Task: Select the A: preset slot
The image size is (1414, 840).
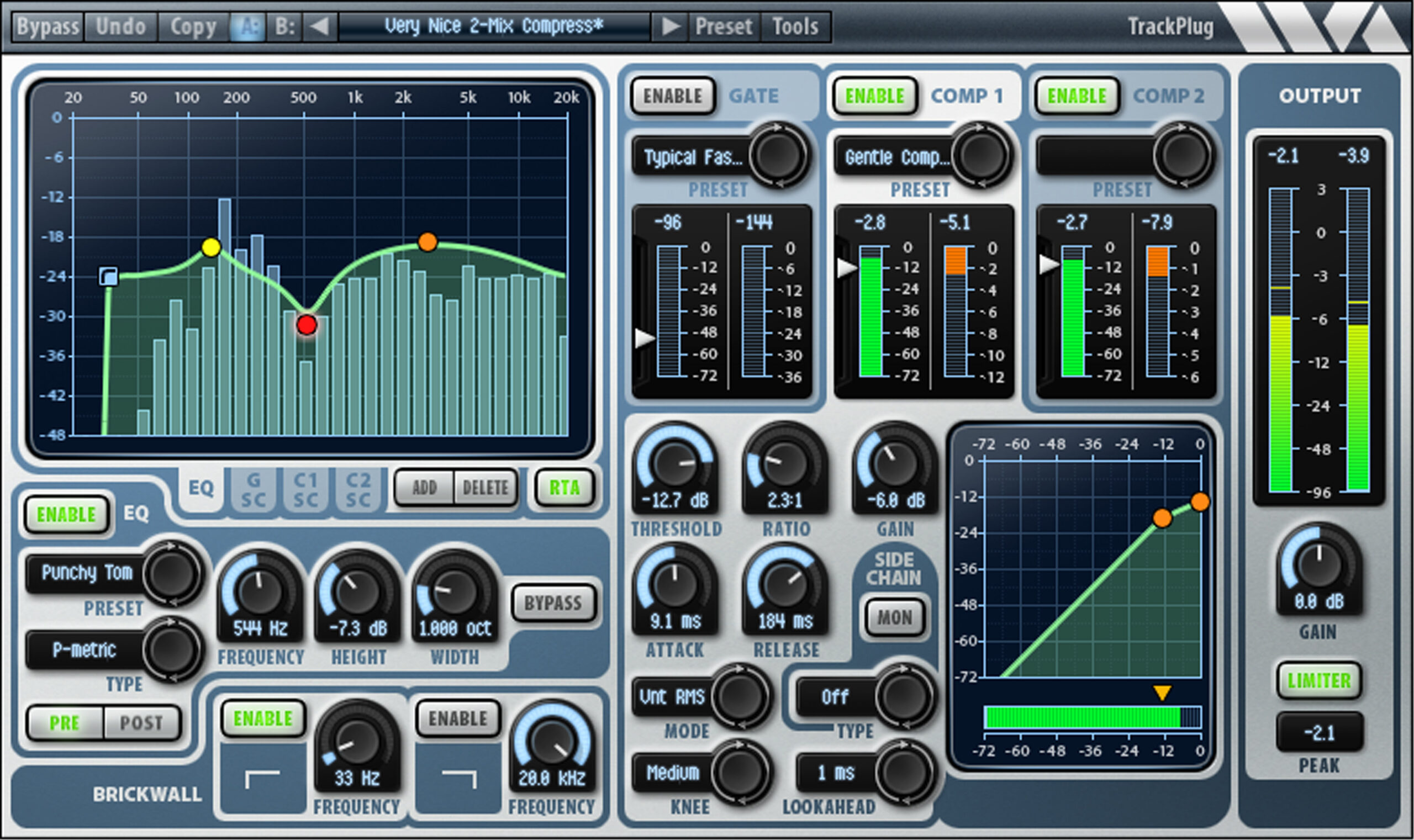Action: pyautogui.click(x=248, y=26)
